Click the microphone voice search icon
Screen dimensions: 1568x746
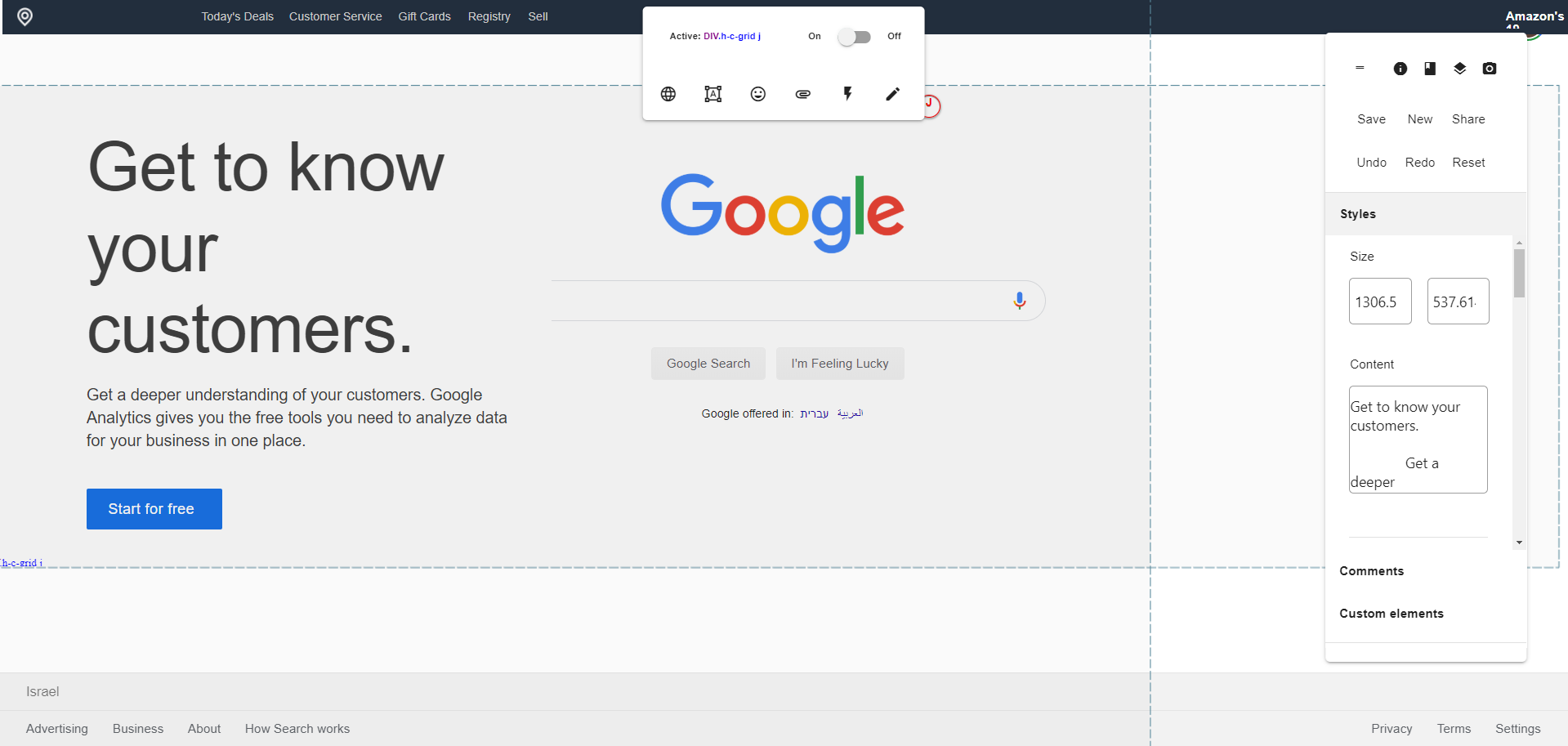click(1020, 301)
